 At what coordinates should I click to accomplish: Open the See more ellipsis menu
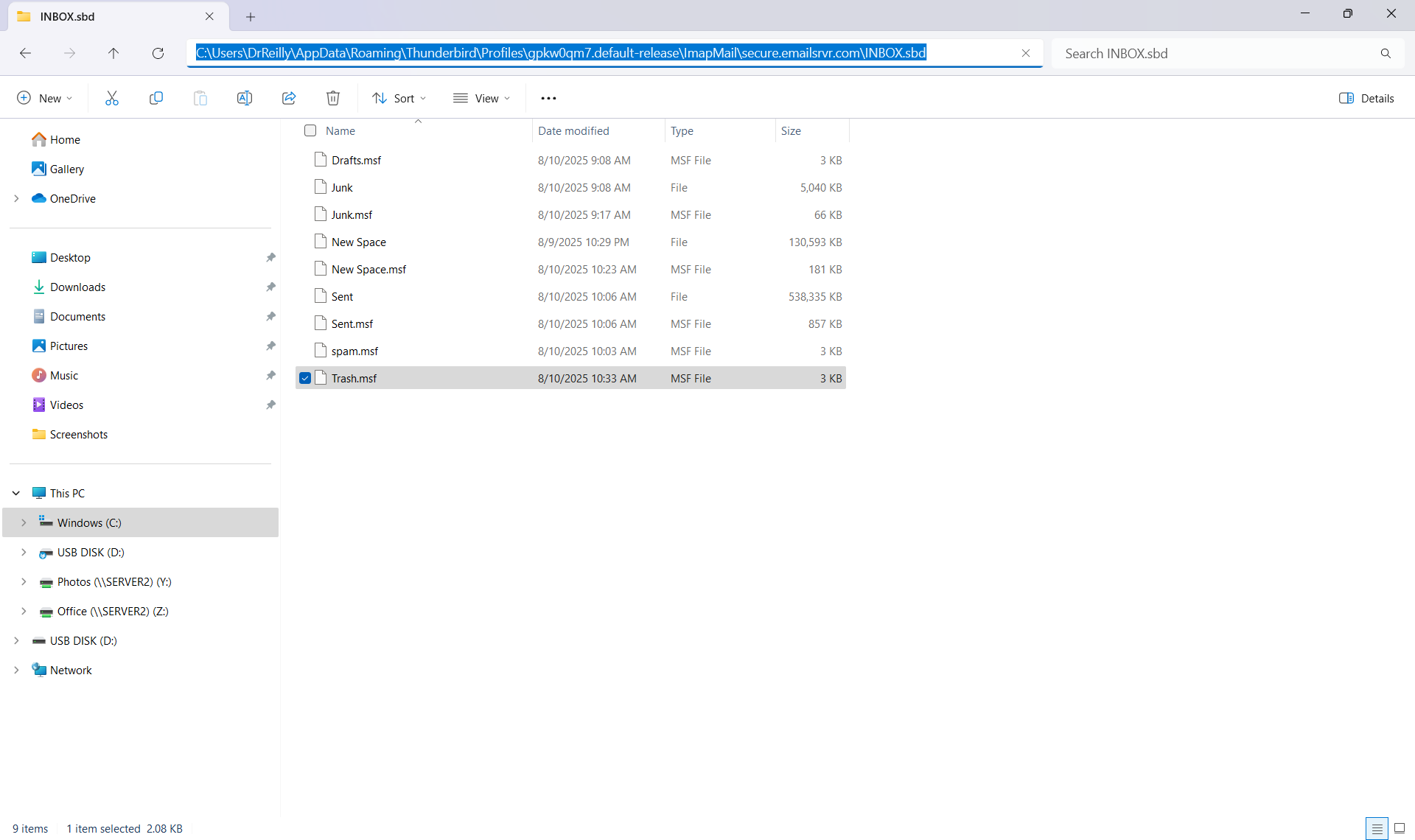(x=548, y=98)
